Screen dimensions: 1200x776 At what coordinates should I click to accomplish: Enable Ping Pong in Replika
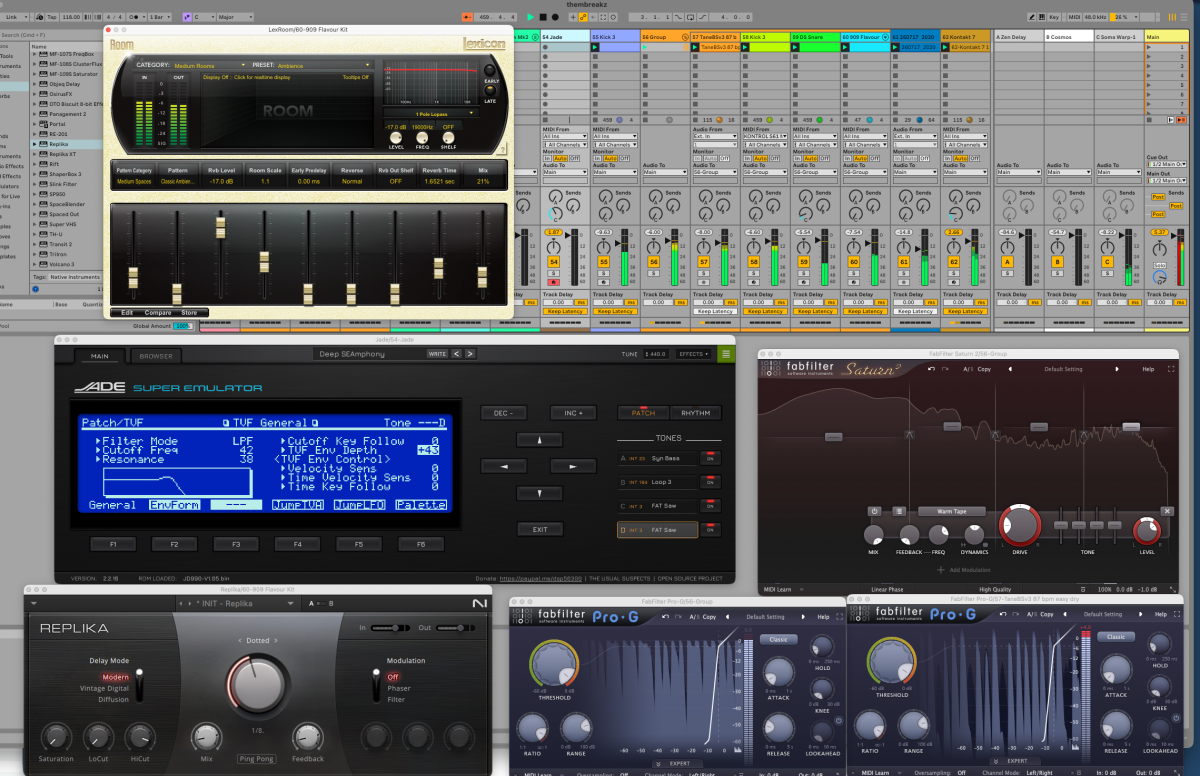[x=258, y=759]
